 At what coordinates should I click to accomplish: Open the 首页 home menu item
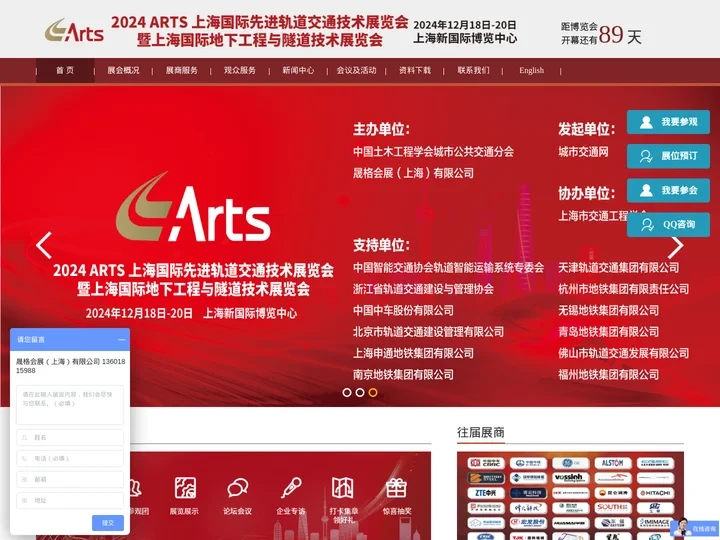(x=65, y=70)
